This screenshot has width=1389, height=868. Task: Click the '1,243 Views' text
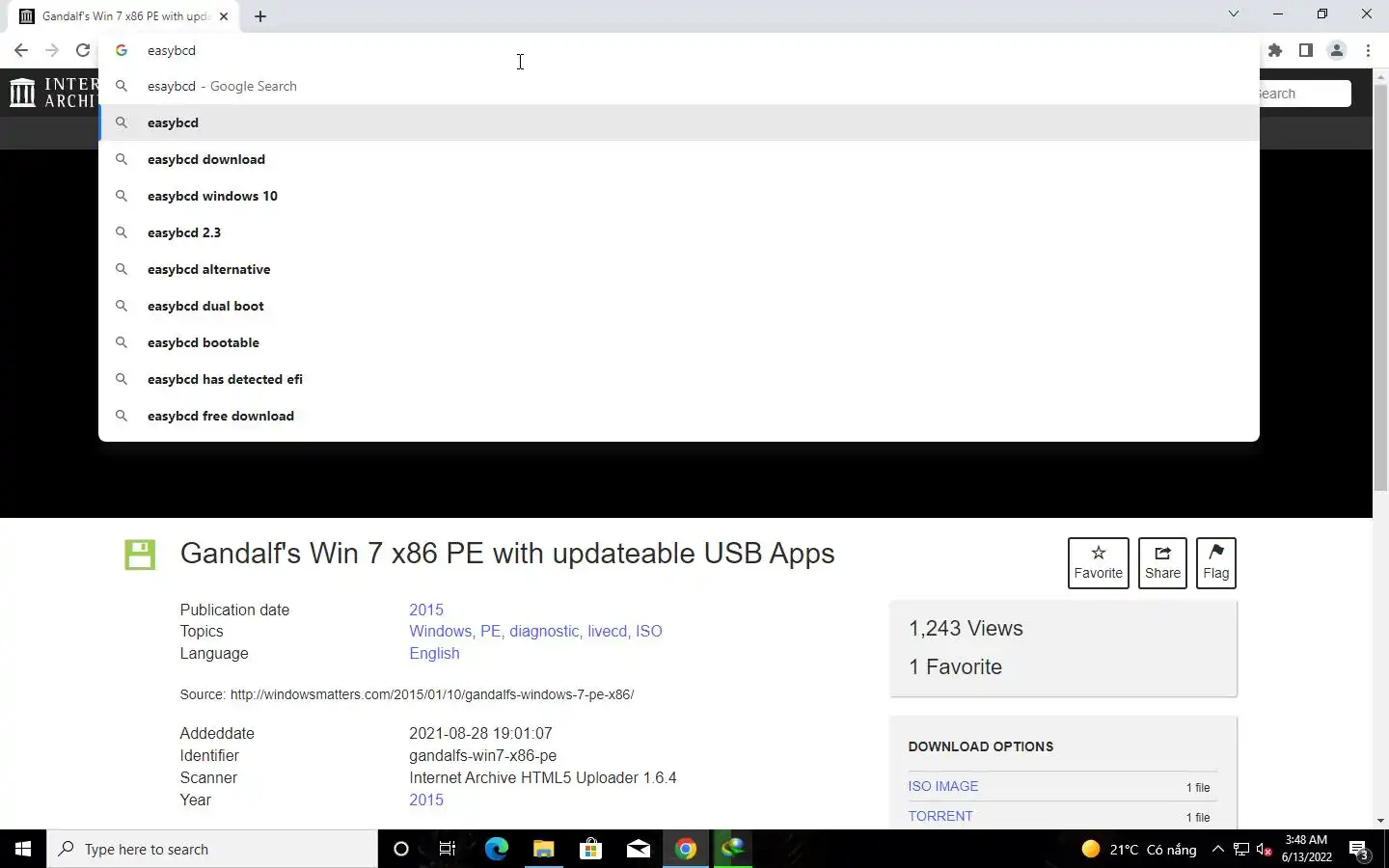tap(966, 628)
